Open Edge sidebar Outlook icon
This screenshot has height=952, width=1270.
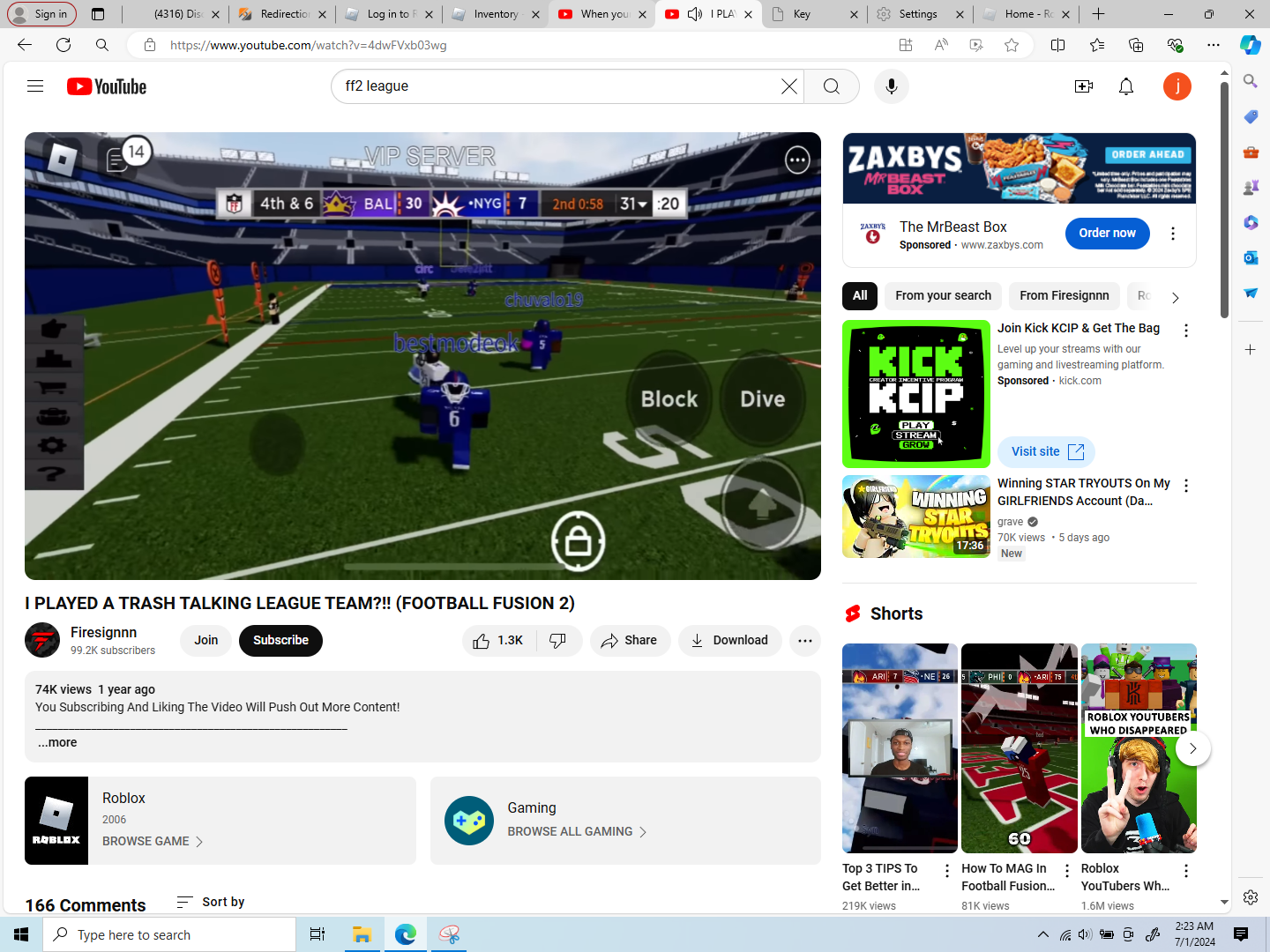[x=1251, y=257]
